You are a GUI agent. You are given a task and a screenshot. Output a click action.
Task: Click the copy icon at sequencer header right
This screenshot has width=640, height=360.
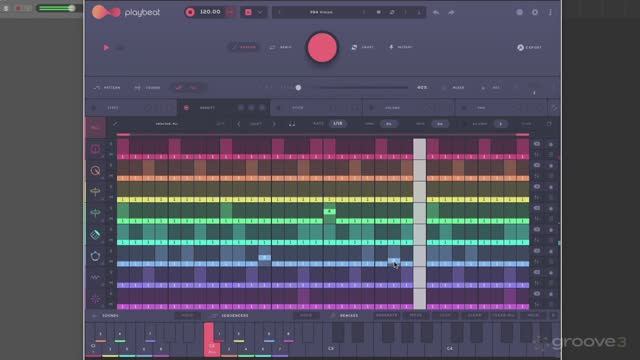[549, 124]
